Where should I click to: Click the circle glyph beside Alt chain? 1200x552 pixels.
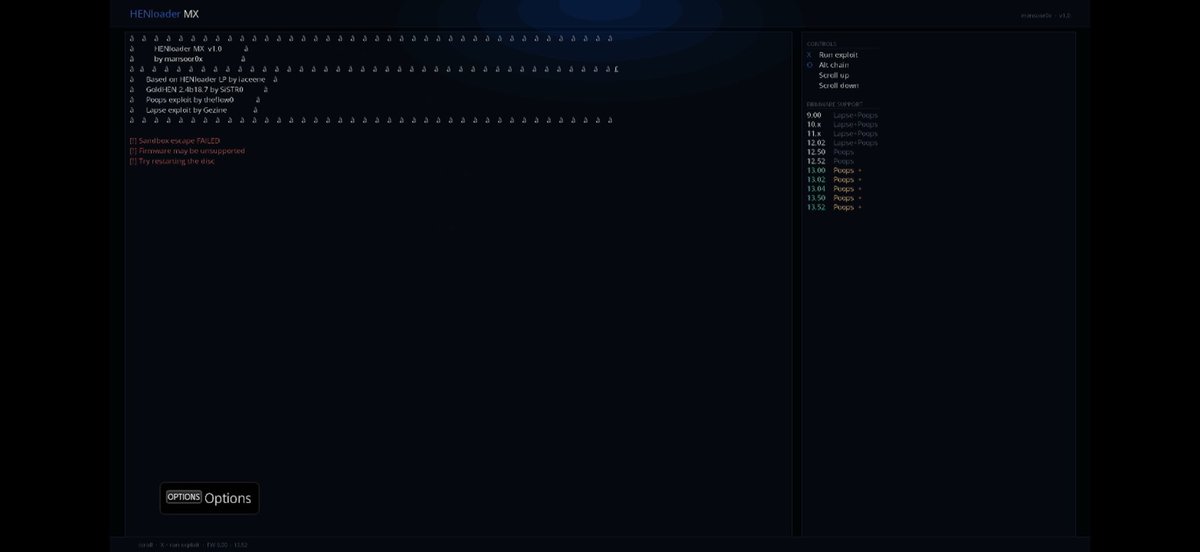pyautogui.click(x=809, y=65)
